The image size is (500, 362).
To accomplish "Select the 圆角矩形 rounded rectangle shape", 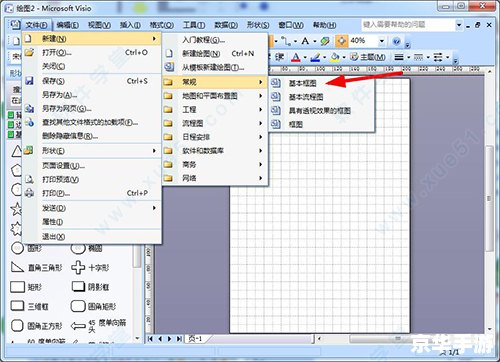I will tap(94, 306).
